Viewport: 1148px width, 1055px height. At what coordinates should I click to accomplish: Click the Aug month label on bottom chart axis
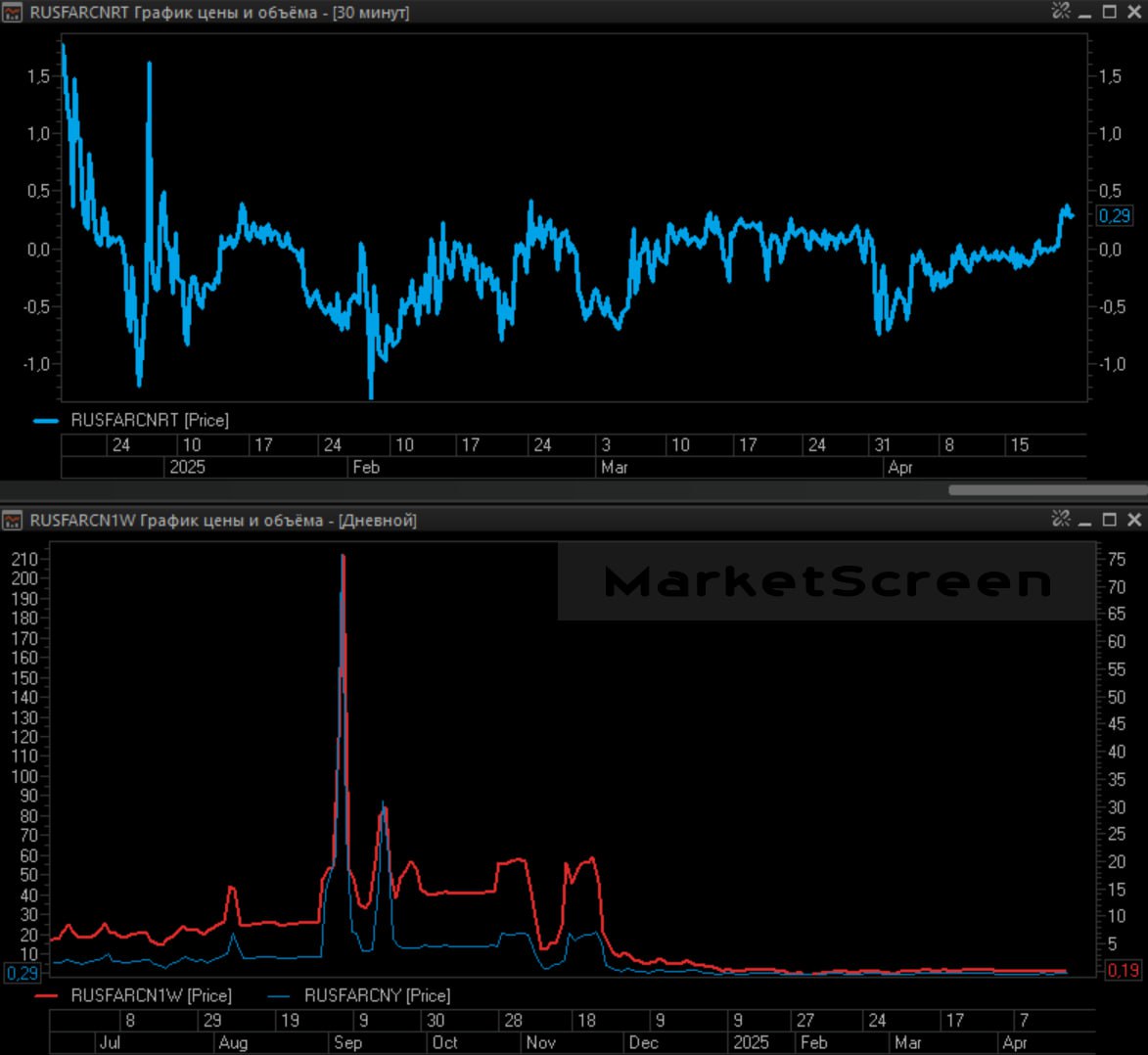(233, 1042)
